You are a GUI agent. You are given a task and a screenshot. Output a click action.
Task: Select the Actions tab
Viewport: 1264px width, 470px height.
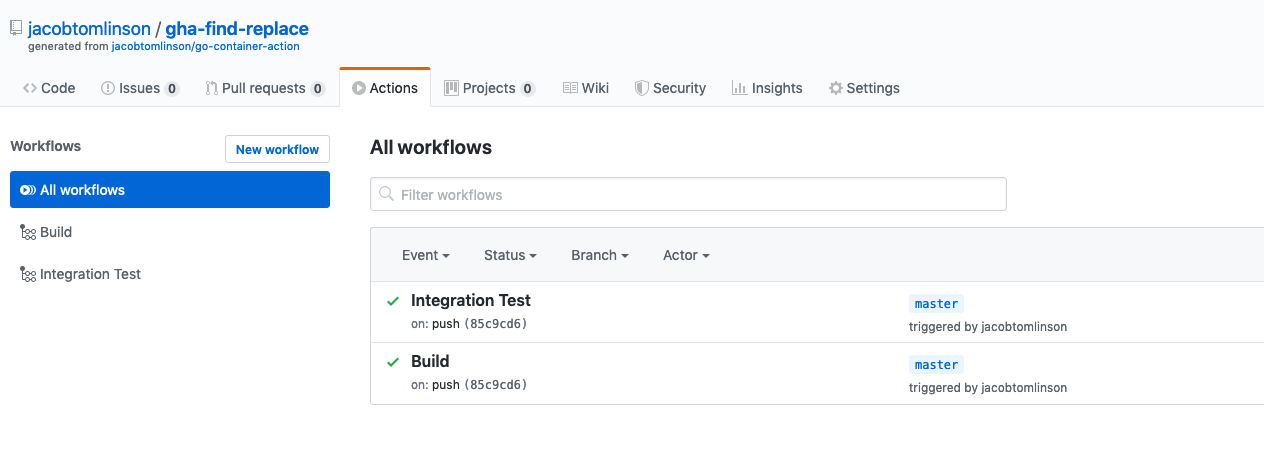pos(385,88)
